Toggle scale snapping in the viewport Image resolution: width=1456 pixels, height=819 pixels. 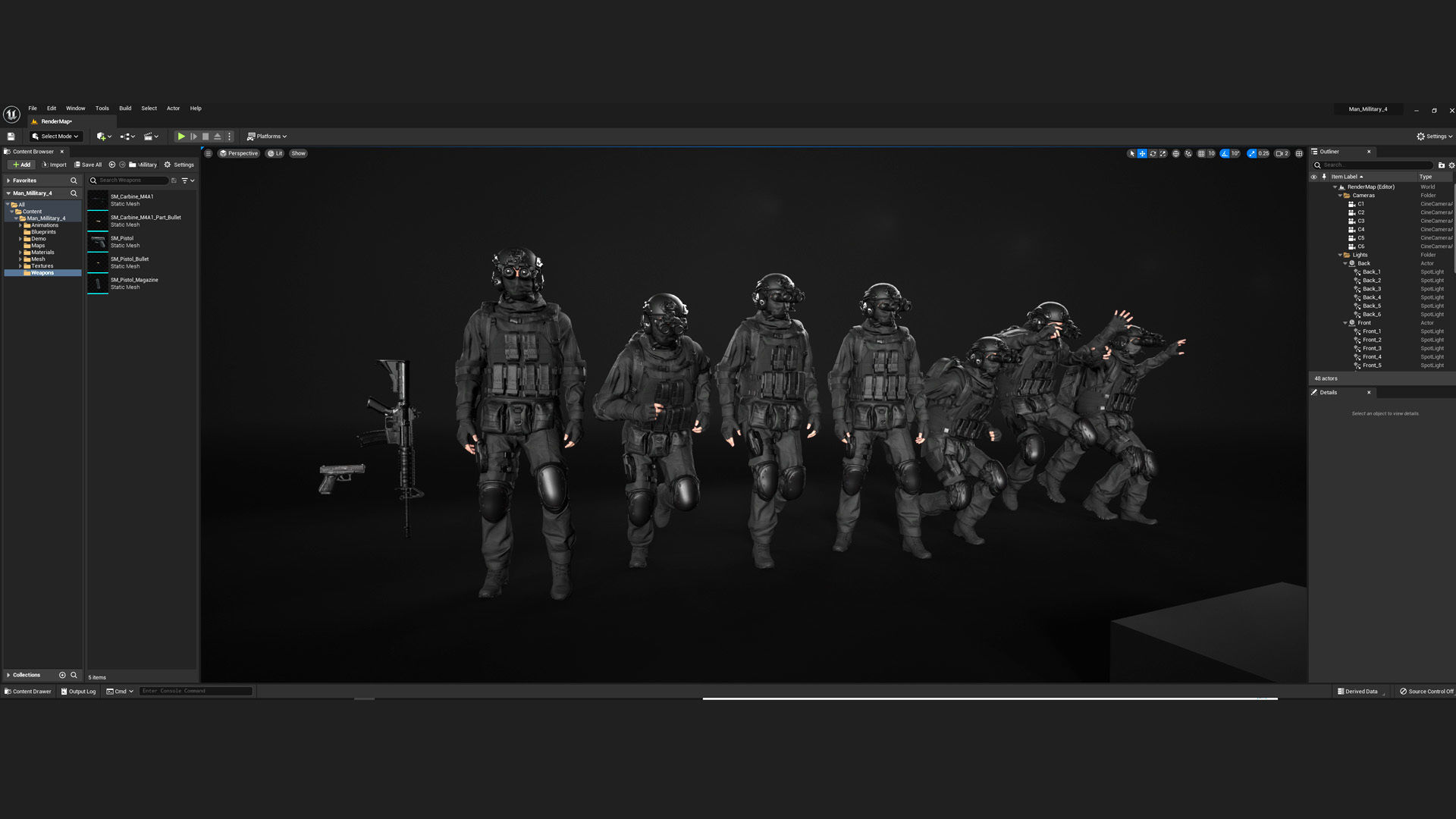(x=1252, y=153)
